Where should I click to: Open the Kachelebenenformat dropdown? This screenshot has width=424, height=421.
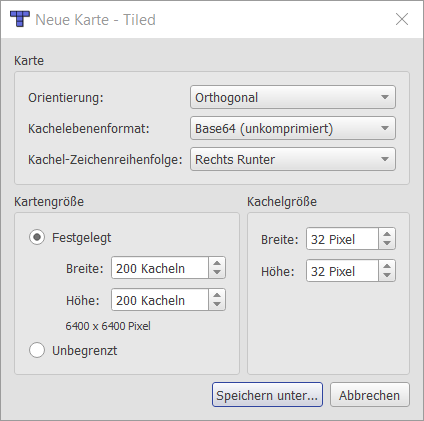click(x=293, y=128)
